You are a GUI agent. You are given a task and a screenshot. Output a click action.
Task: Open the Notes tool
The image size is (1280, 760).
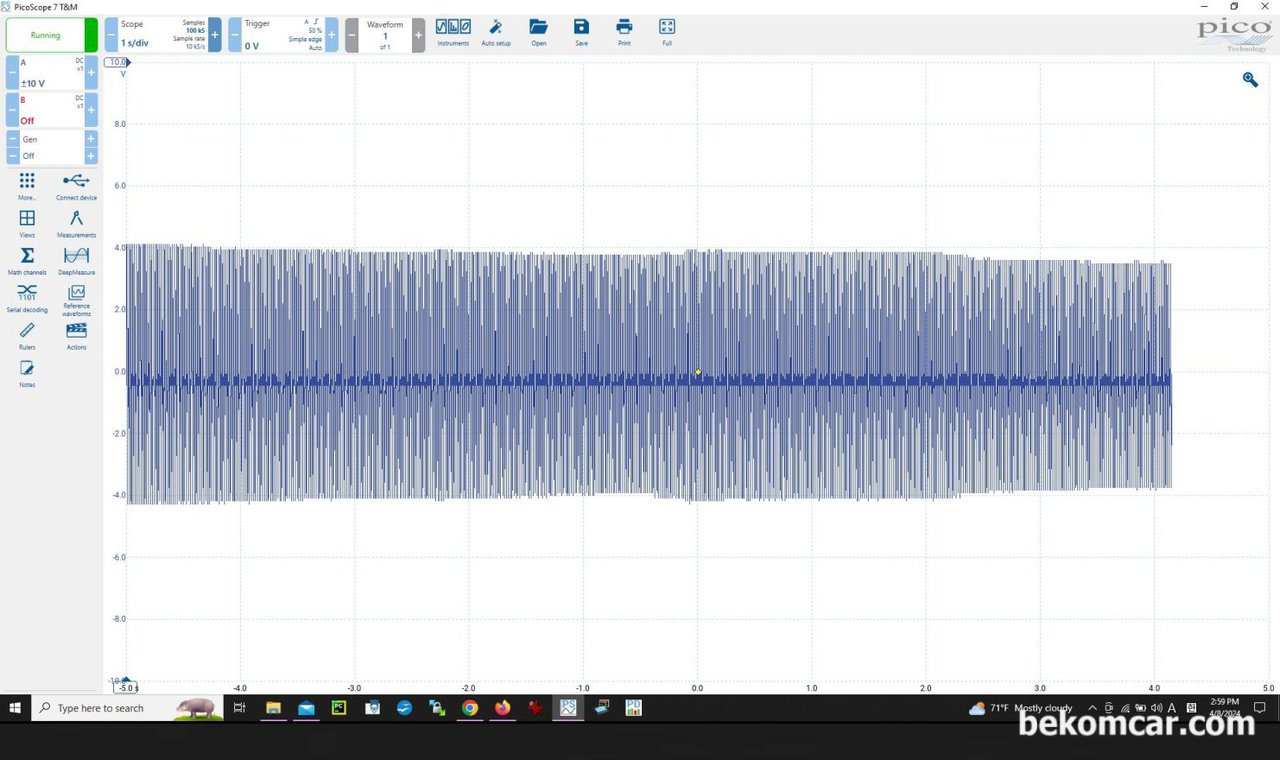click(27, 374)
